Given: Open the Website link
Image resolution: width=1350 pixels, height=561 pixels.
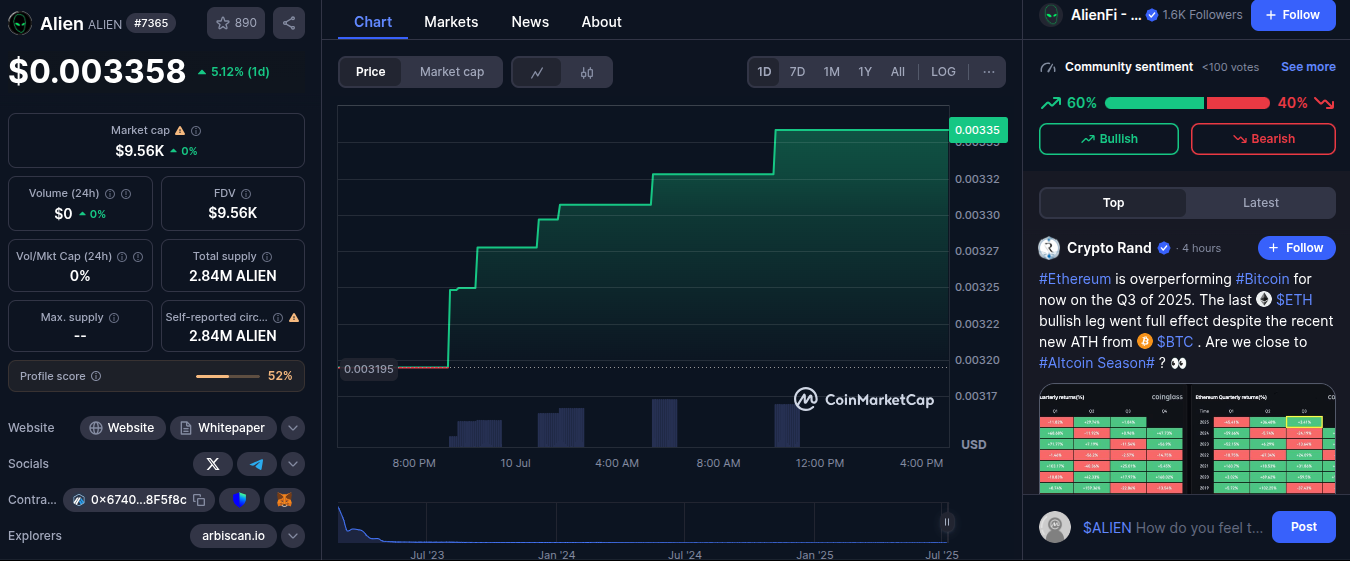Looking at the screenshot, I should [123, 428].
